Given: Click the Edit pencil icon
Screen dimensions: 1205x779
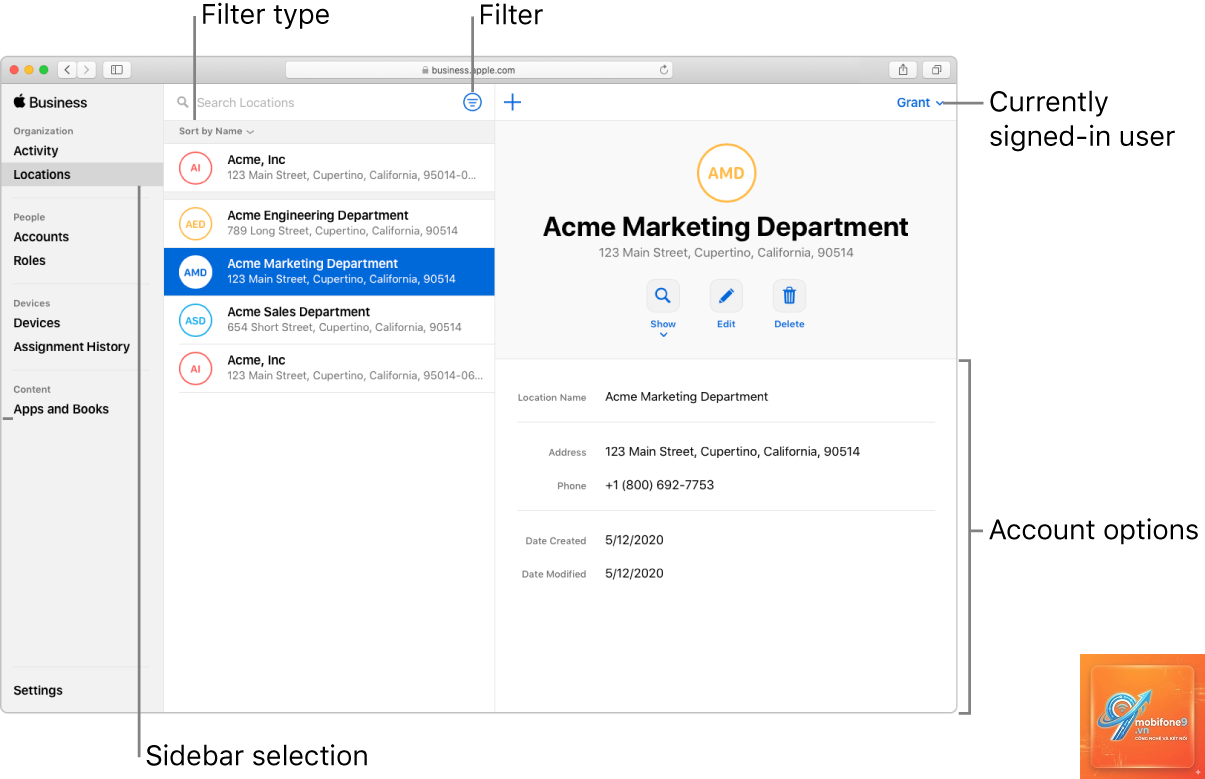Looking at the screenshot, I should click(x=726, y=296).
